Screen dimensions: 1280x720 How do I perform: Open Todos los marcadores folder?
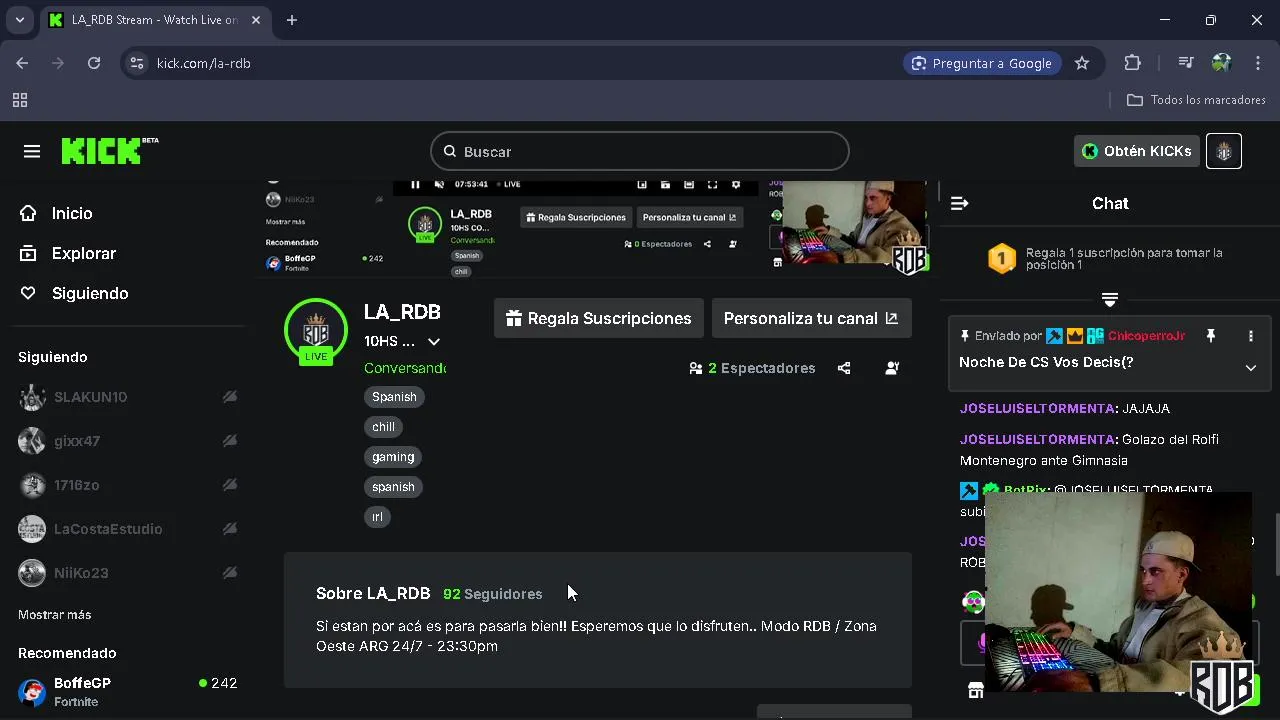click(1196, 100)
